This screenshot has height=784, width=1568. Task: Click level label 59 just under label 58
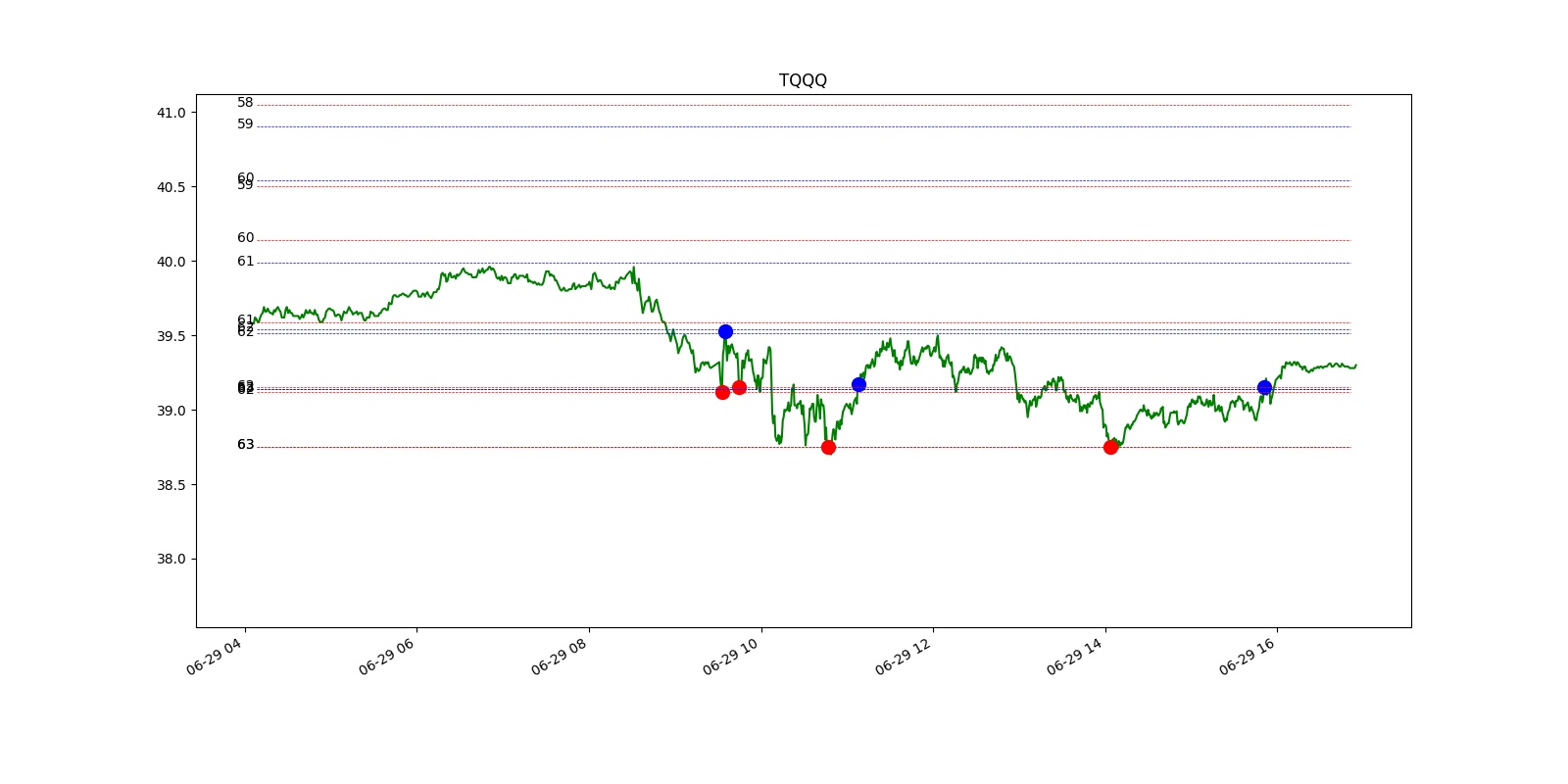245,124
